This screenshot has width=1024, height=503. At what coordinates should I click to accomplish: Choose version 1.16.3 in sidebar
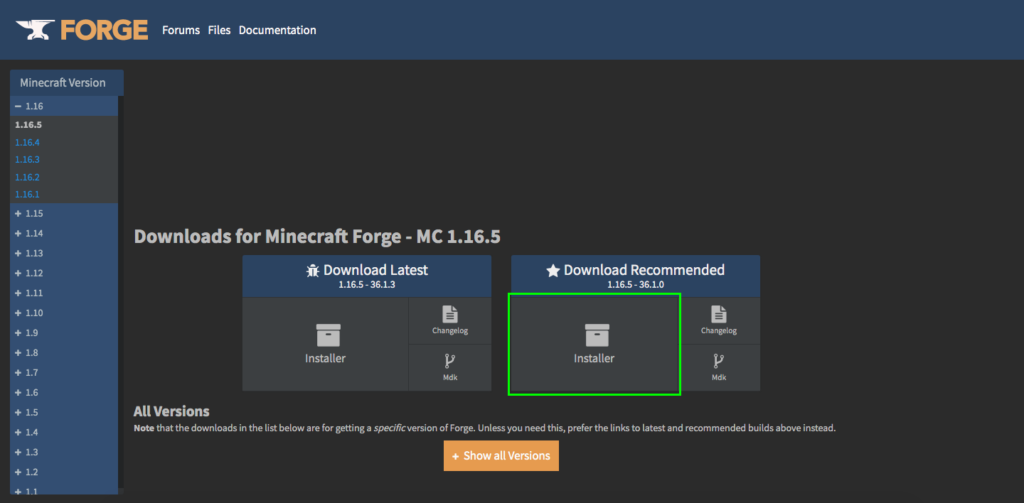pyautogui.click(x=27, y=159)
